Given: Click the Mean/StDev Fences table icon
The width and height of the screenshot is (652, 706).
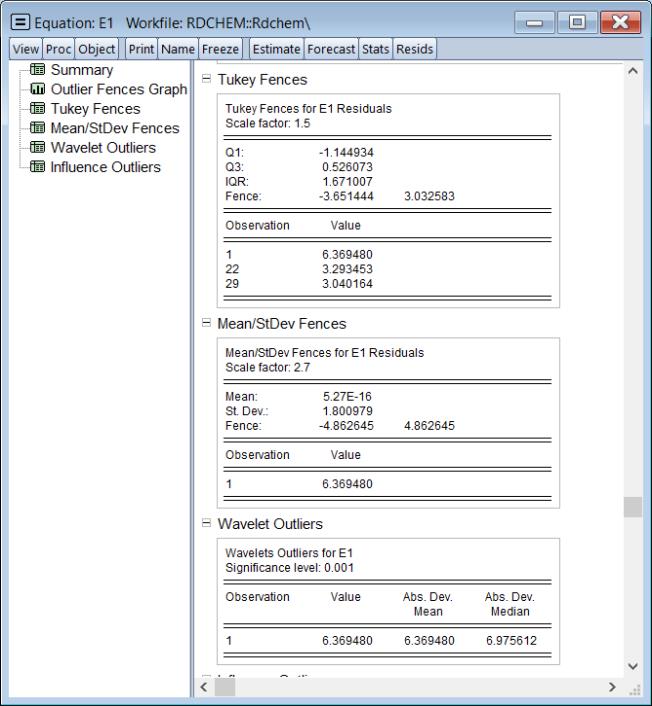Looking at the screenshot, I should coord(39,128).
